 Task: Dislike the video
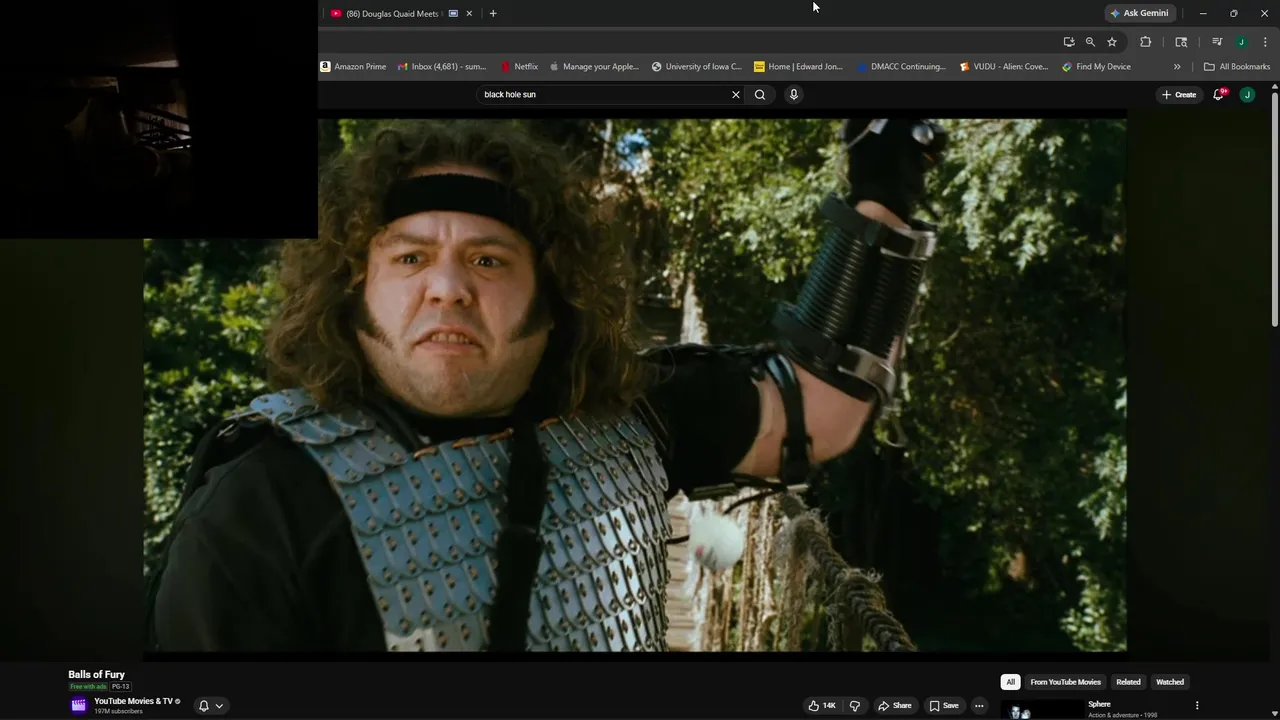coord(854,706)
